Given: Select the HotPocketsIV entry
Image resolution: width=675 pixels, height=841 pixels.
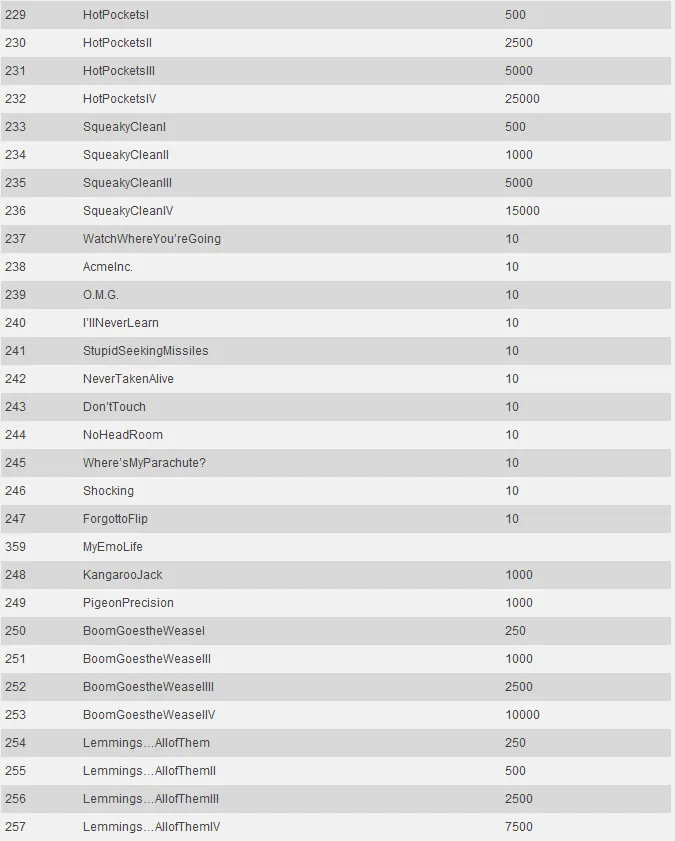Looking at the screenshot, I should 119,99.
